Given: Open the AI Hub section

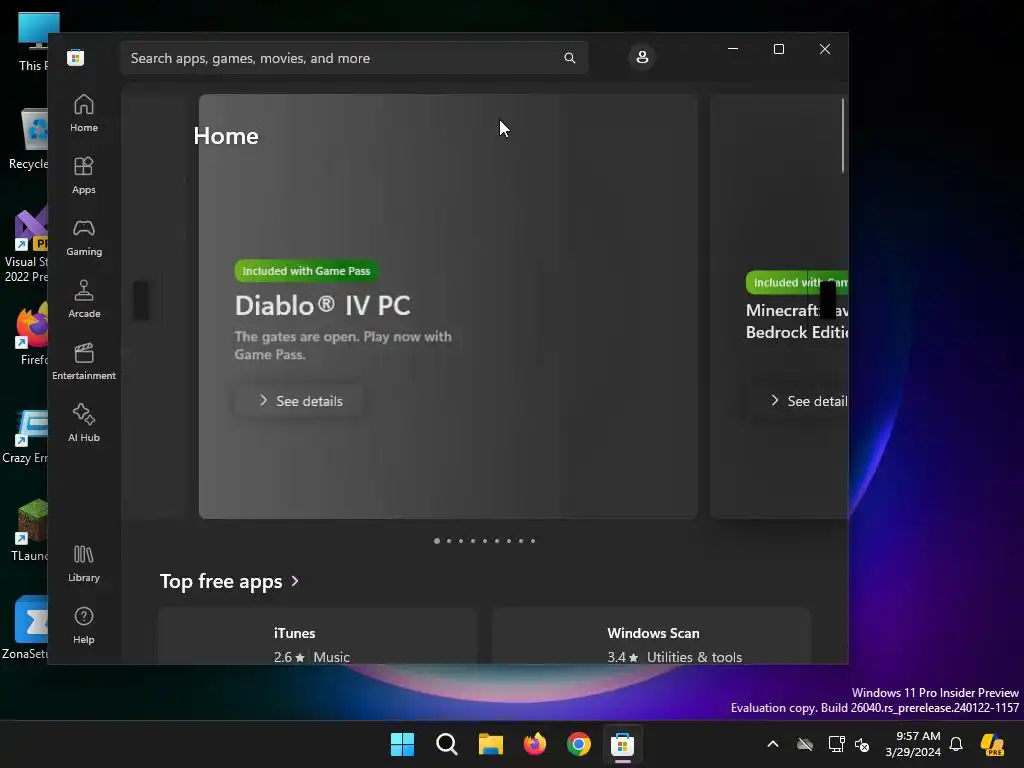Looking at the screenshot, I should [x=84, y=424].
